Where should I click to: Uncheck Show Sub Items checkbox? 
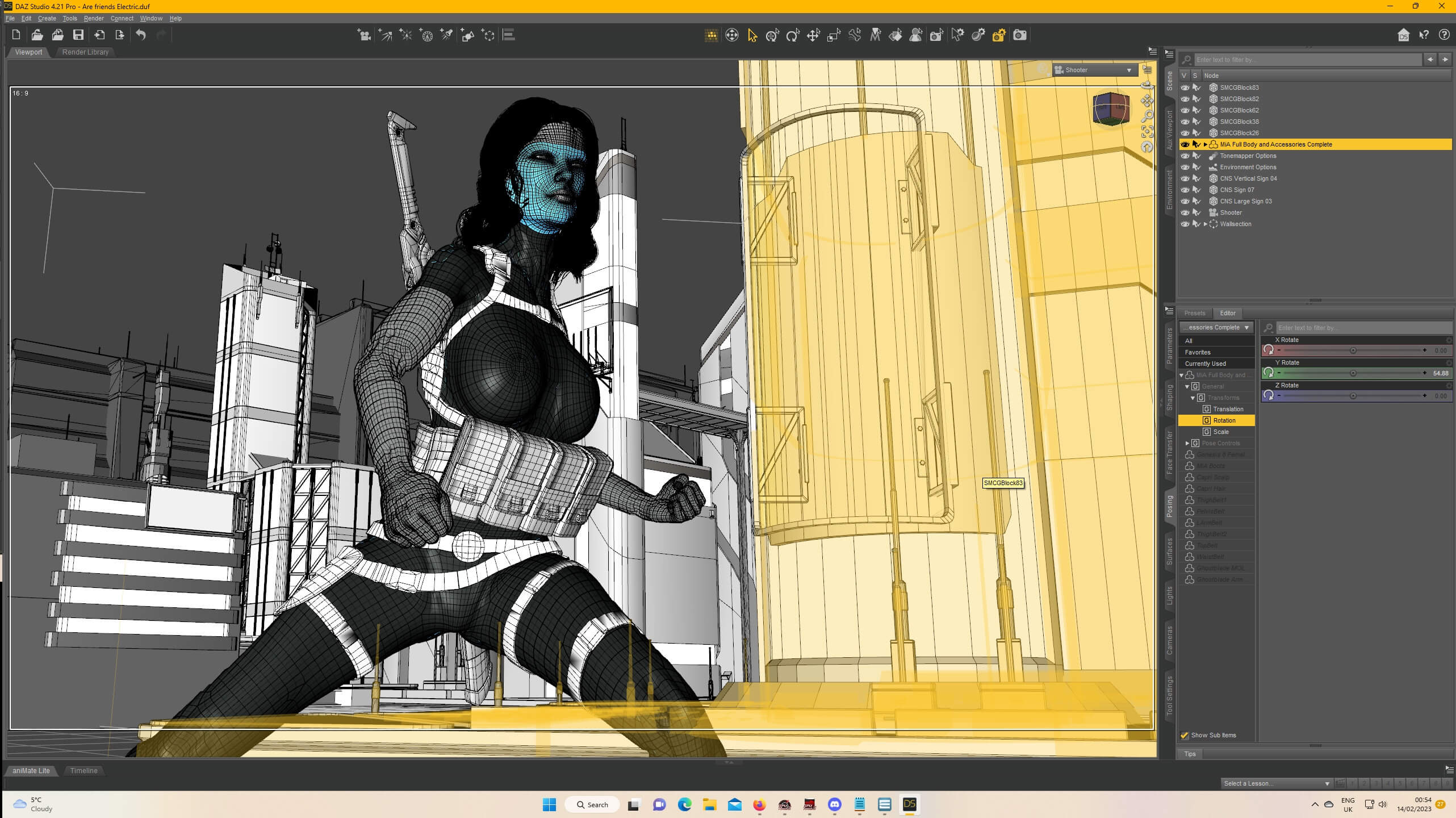[x=1185, y=735]
